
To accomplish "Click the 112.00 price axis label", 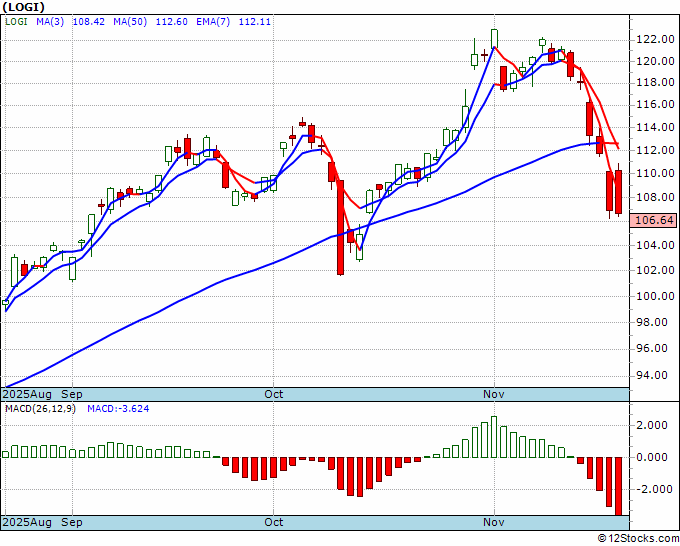I will click(x=655, y=150).
